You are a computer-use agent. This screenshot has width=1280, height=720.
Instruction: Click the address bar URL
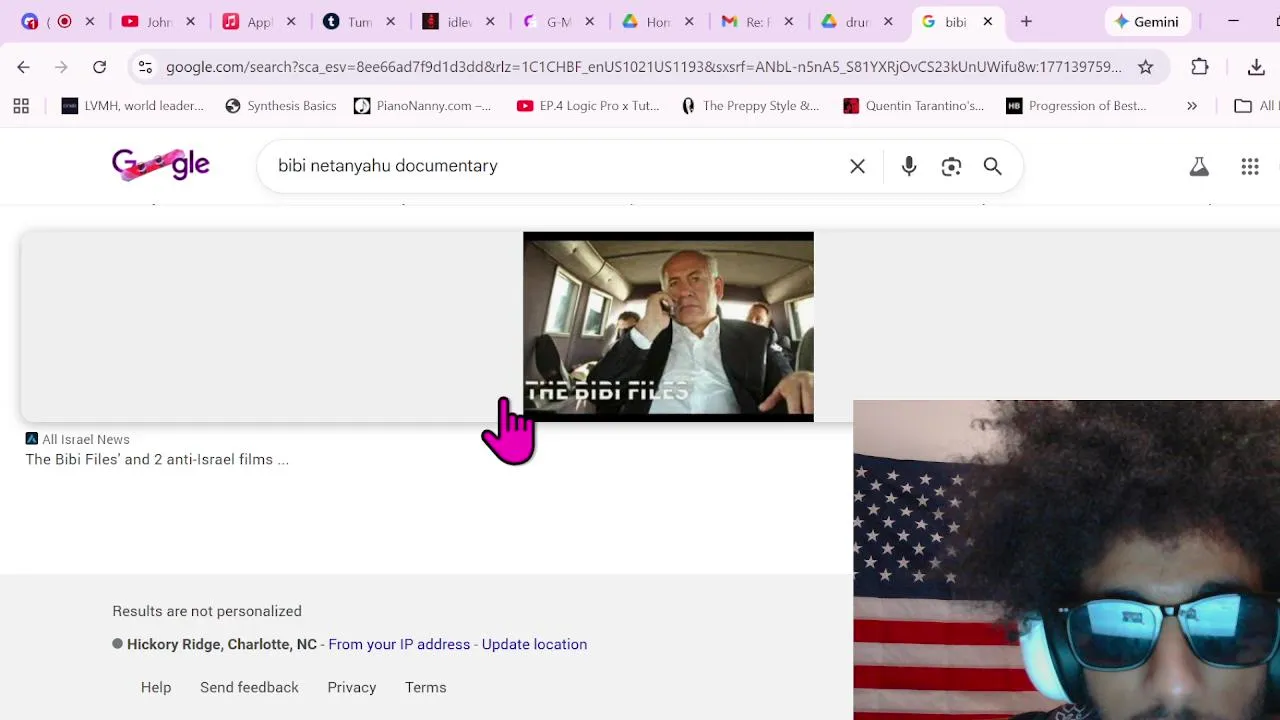644,67
